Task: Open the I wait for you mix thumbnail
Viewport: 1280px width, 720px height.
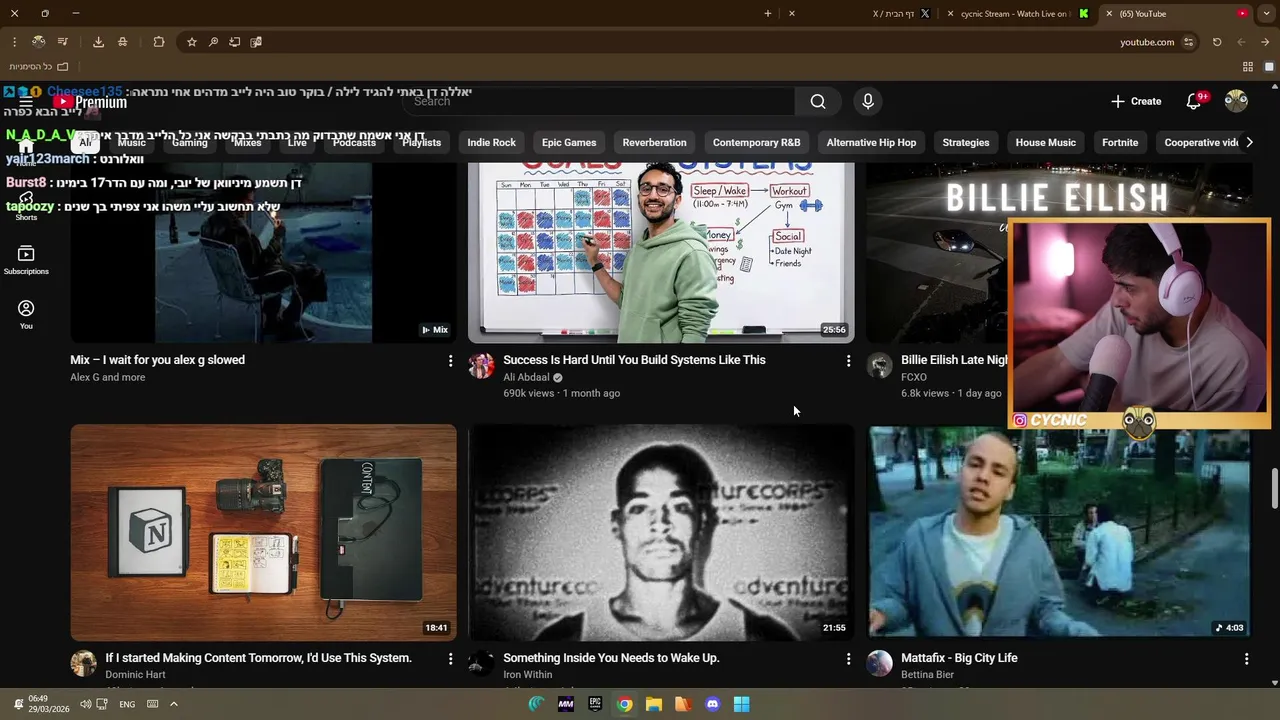Action: point(263,253)
